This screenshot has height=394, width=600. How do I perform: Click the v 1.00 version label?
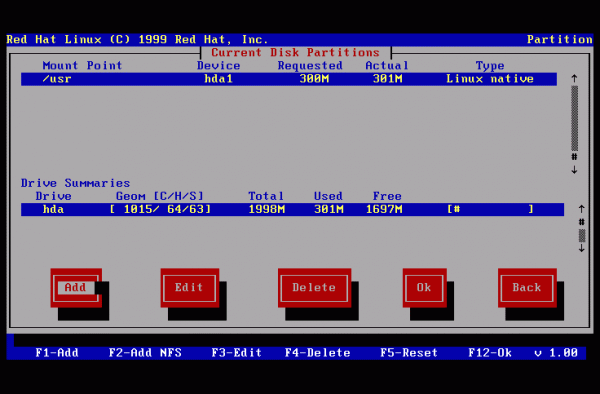click(x=556, y=353)
